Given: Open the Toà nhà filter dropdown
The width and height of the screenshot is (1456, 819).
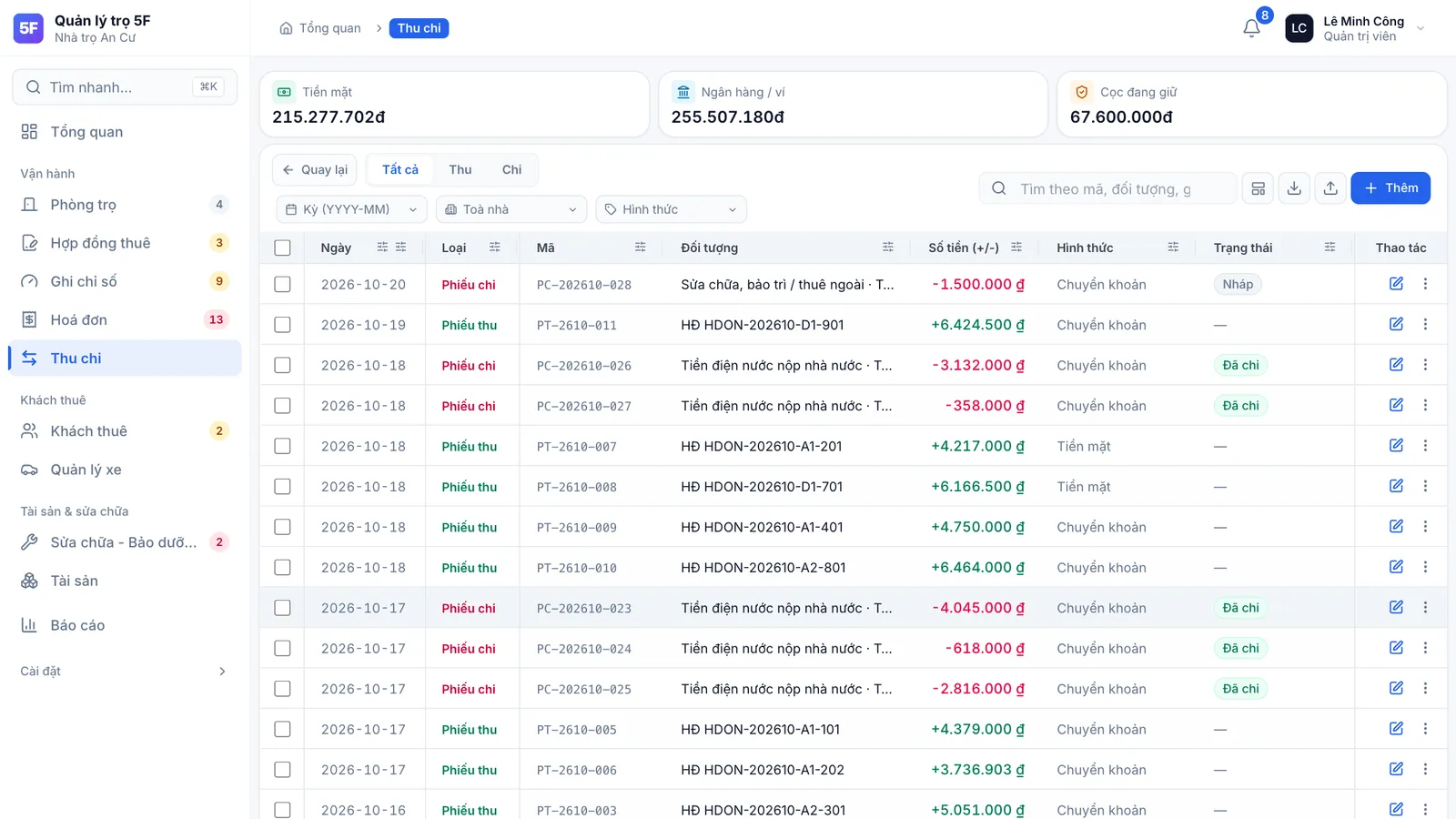Looking at the screenshot, I should tap(511, 209).
